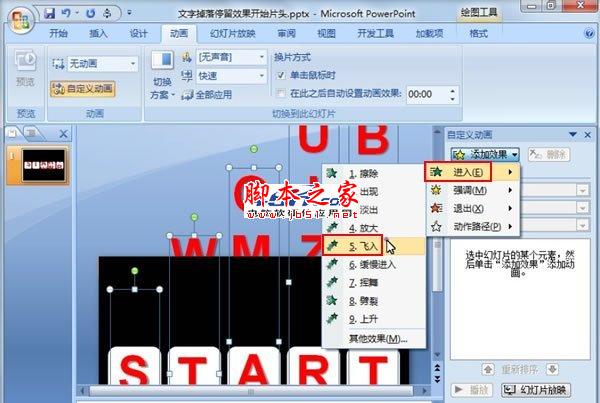Click the transition scheme (切换方案) thumbnail icon

[162, 60]
